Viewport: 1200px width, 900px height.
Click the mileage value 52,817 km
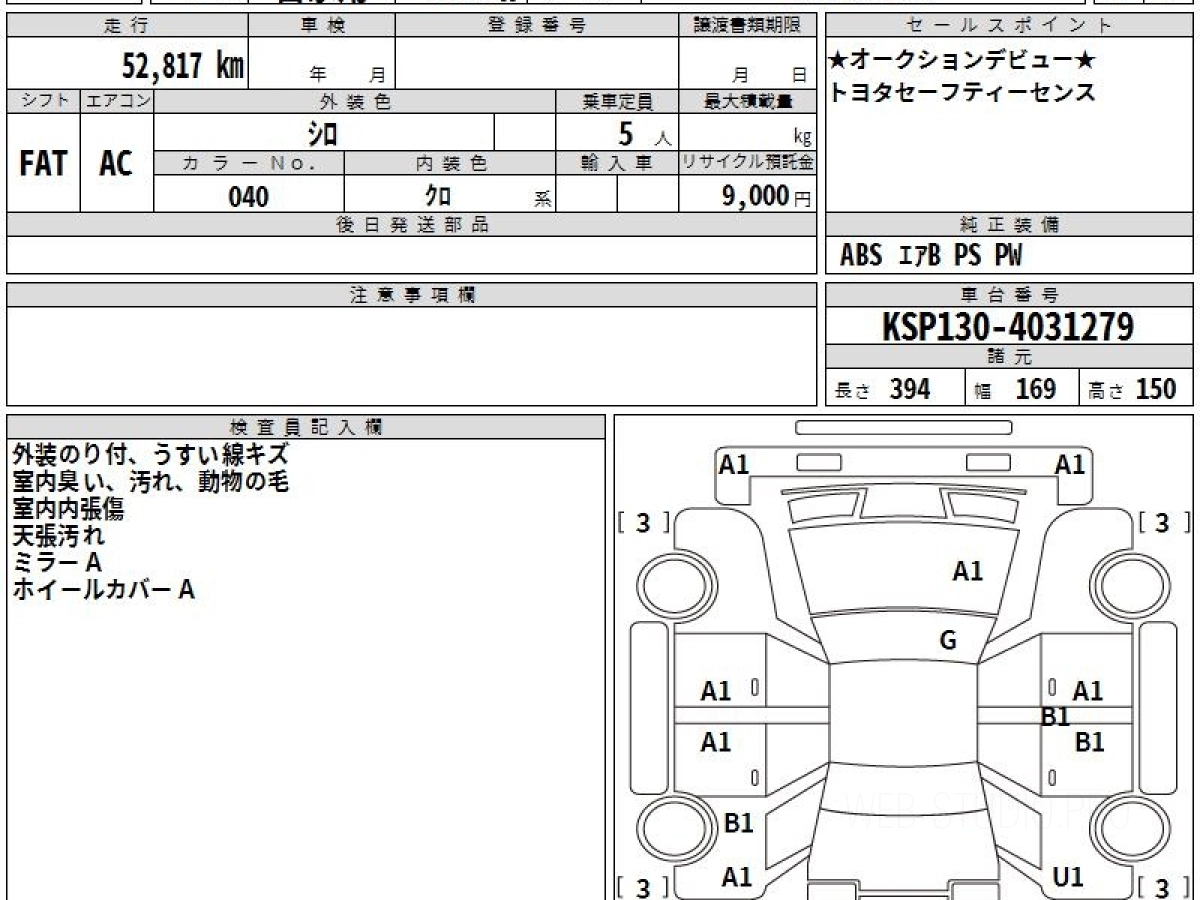coord(183,66)
